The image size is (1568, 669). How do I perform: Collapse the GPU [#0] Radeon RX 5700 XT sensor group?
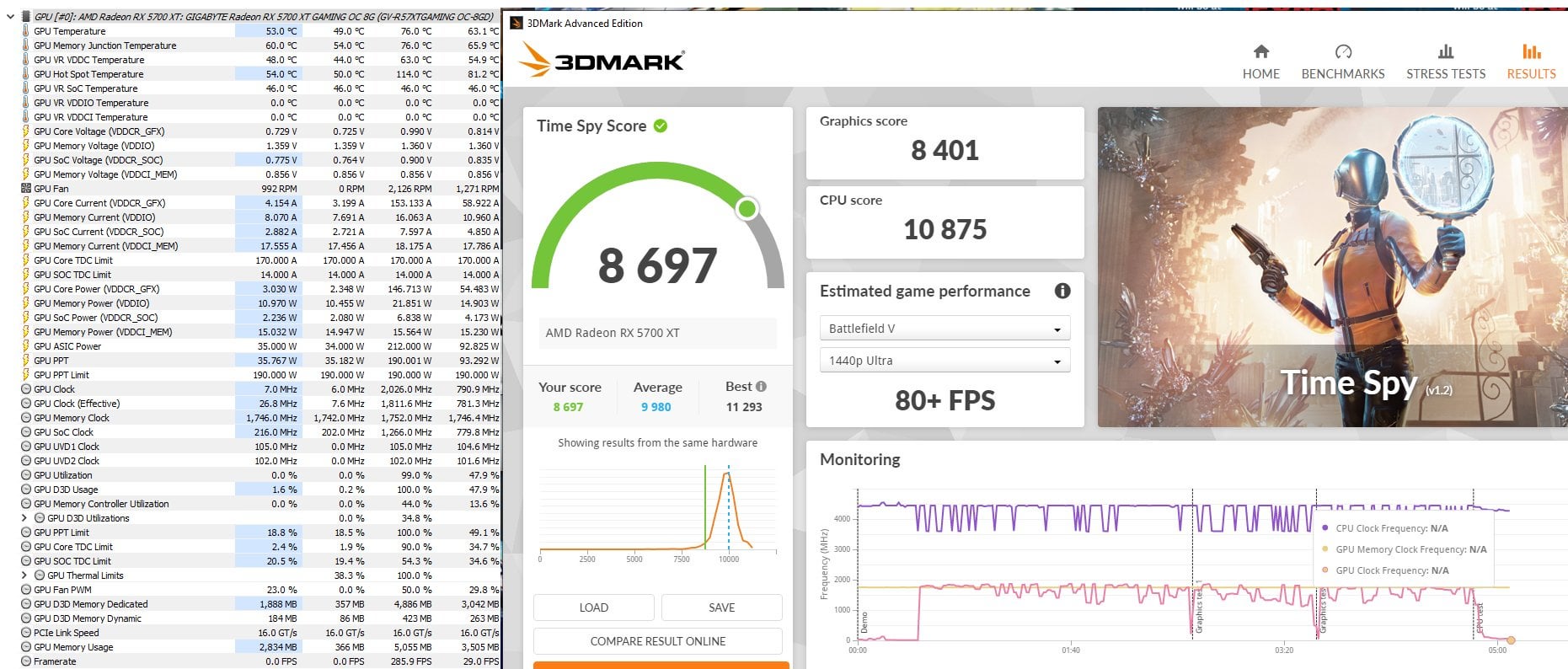pyautogui.click(x=9, y=17)
